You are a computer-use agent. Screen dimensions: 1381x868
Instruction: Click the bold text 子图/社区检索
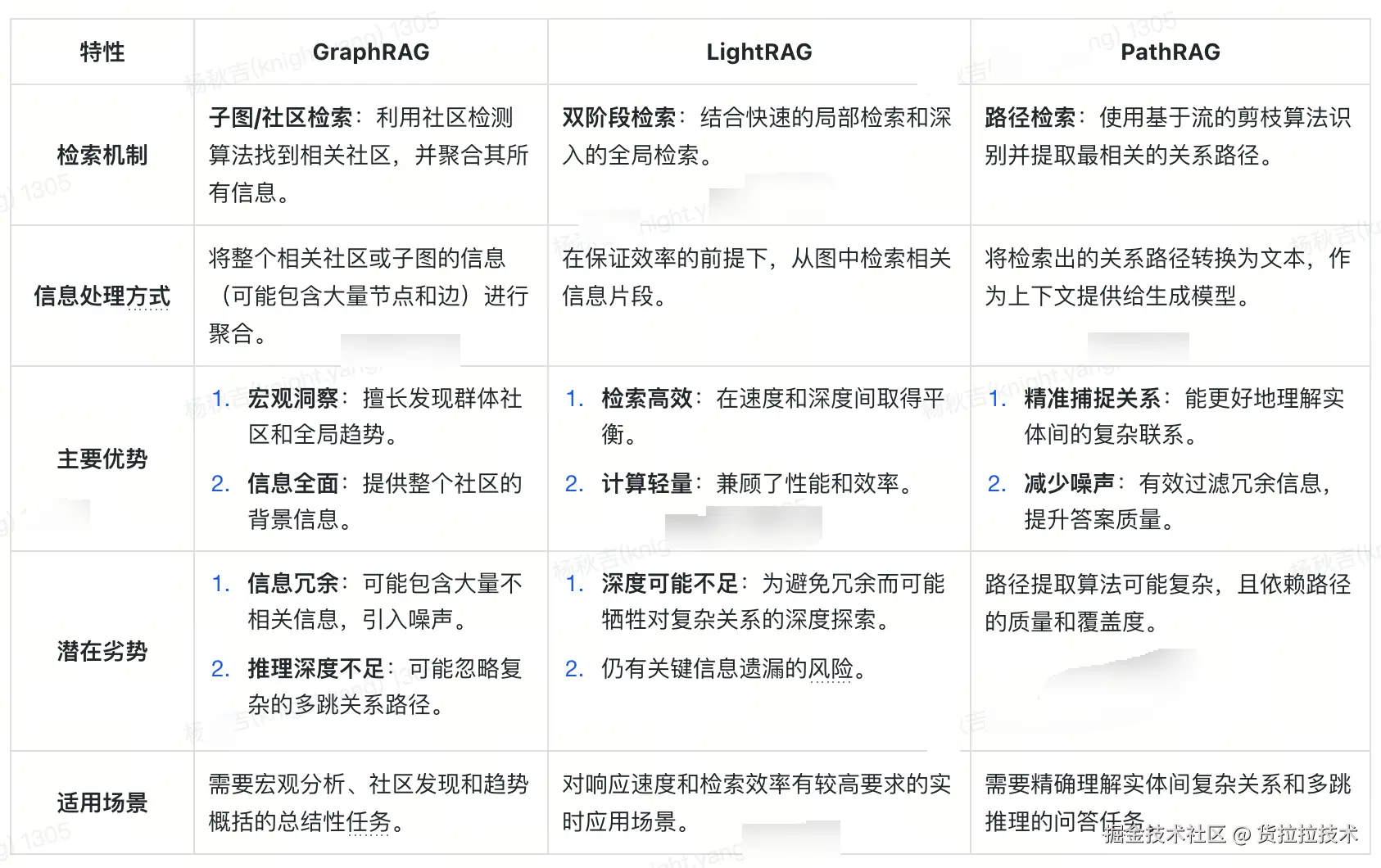280,117
